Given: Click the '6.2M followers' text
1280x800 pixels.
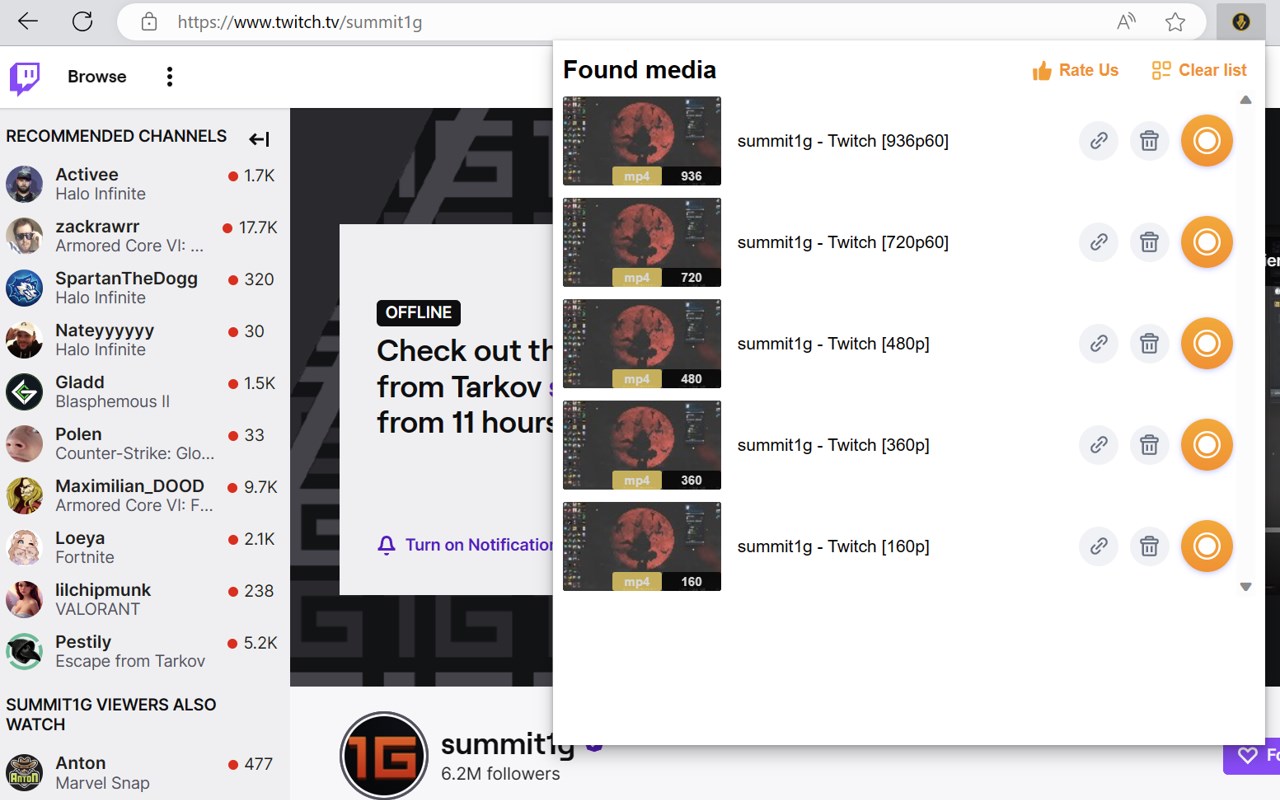Looking at the screenshot, I should point(500,774).
